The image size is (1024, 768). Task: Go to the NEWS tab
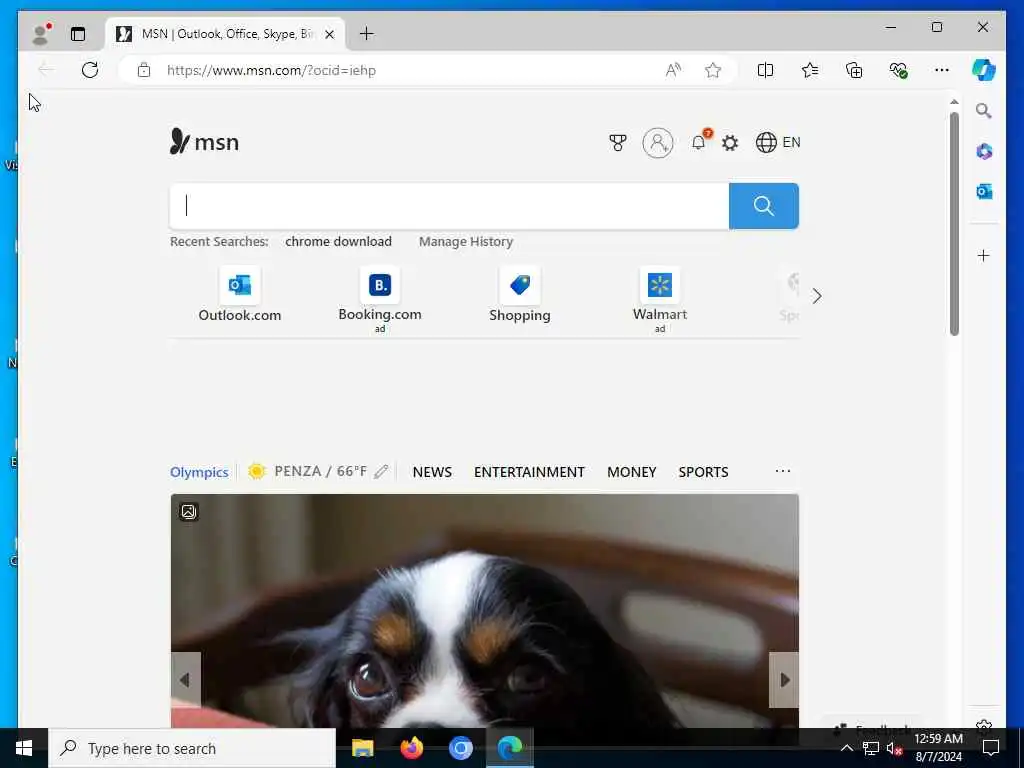pyautogui.click(x=432, y=472)
